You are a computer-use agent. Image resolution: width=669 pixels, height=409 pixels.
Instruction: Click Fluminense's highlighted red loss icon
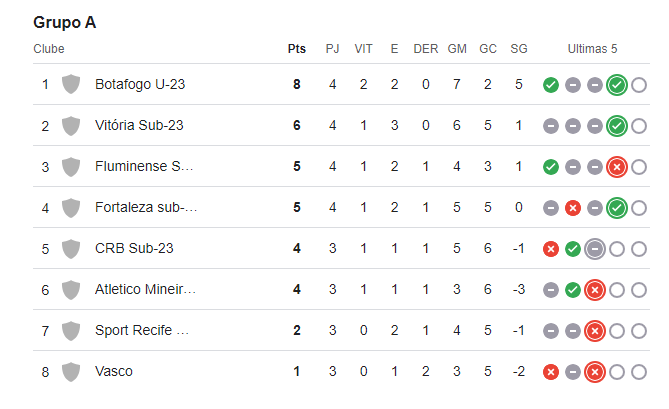point(617,167)
